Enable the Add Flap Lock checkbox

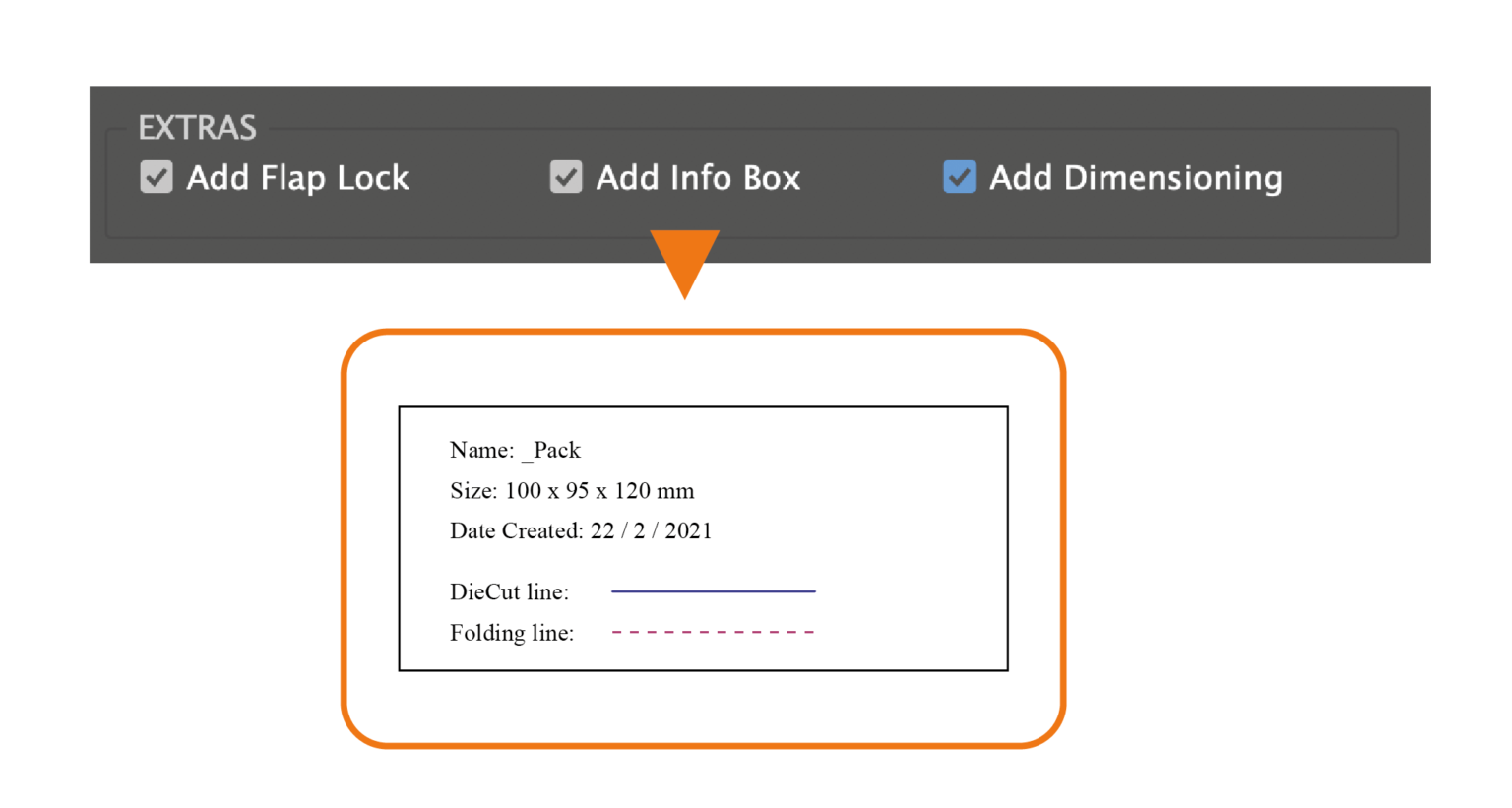156,178
